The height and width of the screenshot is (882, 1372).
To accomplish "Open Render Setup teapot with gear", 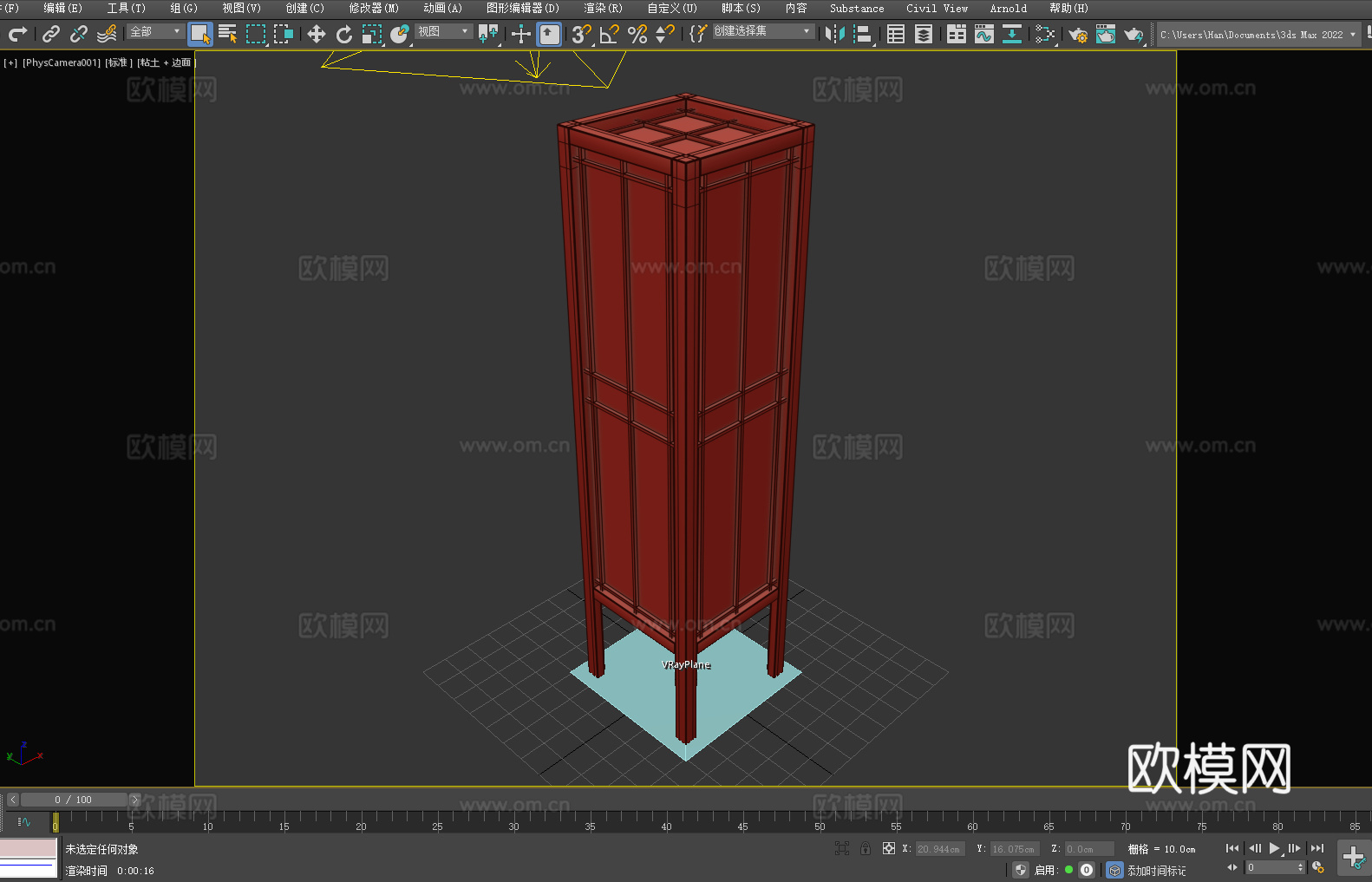I will pos(1077,34).
